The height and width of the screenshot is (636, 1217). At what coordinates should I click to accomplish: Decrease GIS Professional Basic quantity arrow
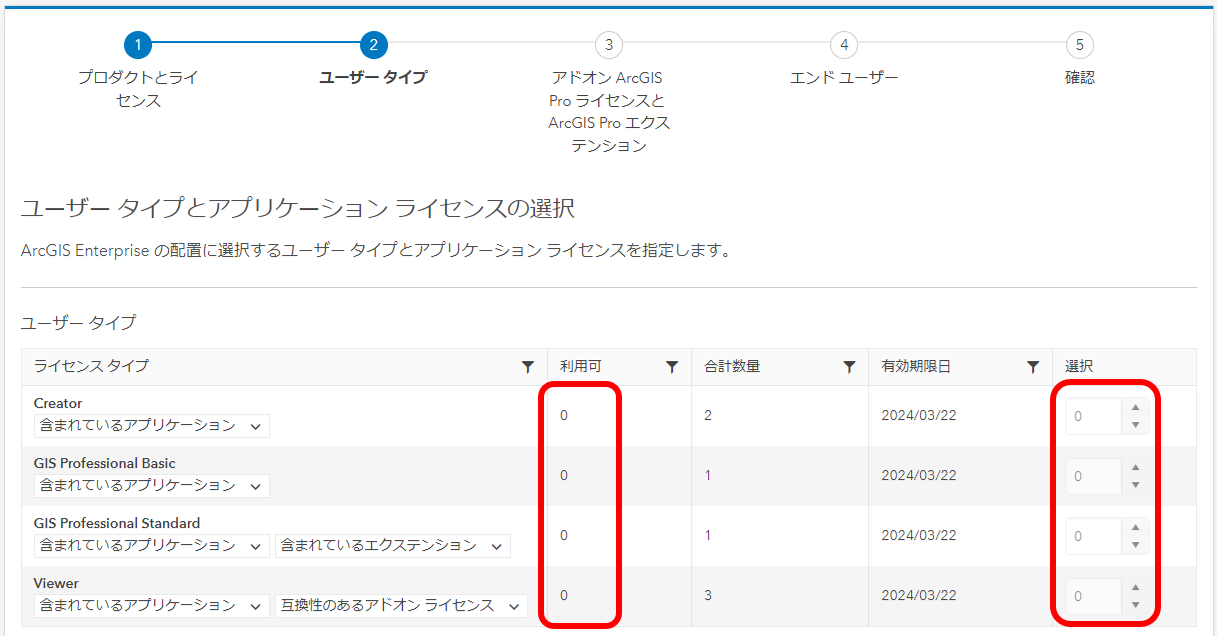point(1134,485)
